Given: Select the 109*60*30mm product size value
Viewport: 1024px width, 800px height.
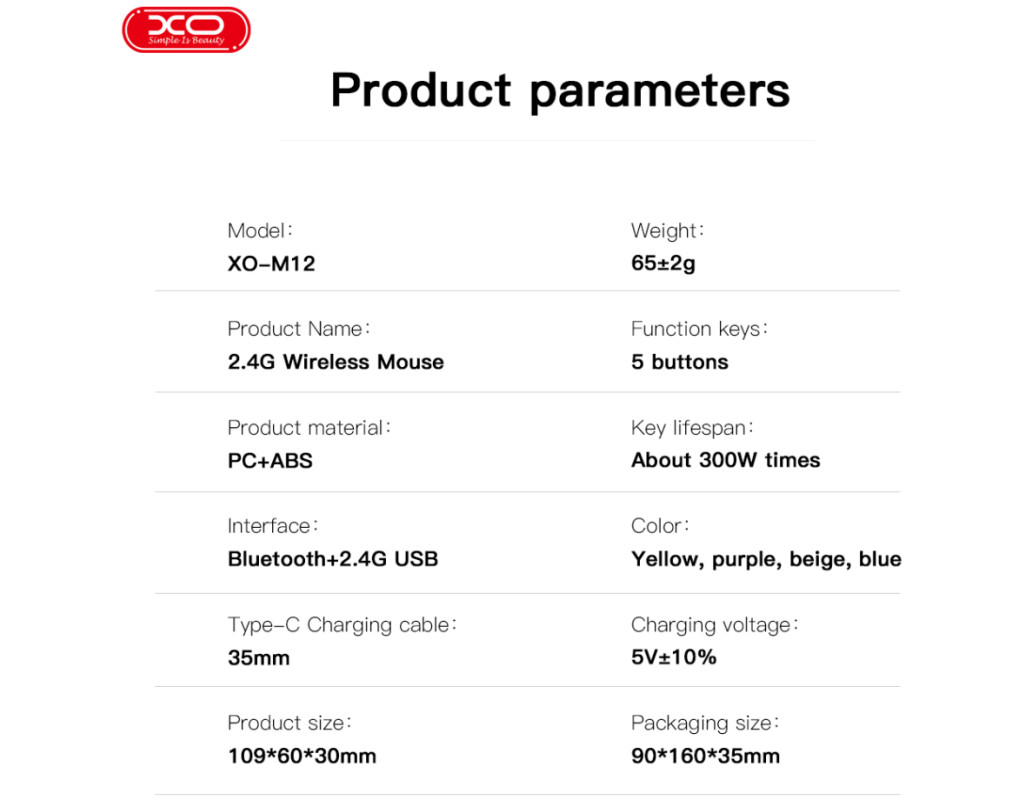Looking at the screenshot, I should (x=302, y=756).
